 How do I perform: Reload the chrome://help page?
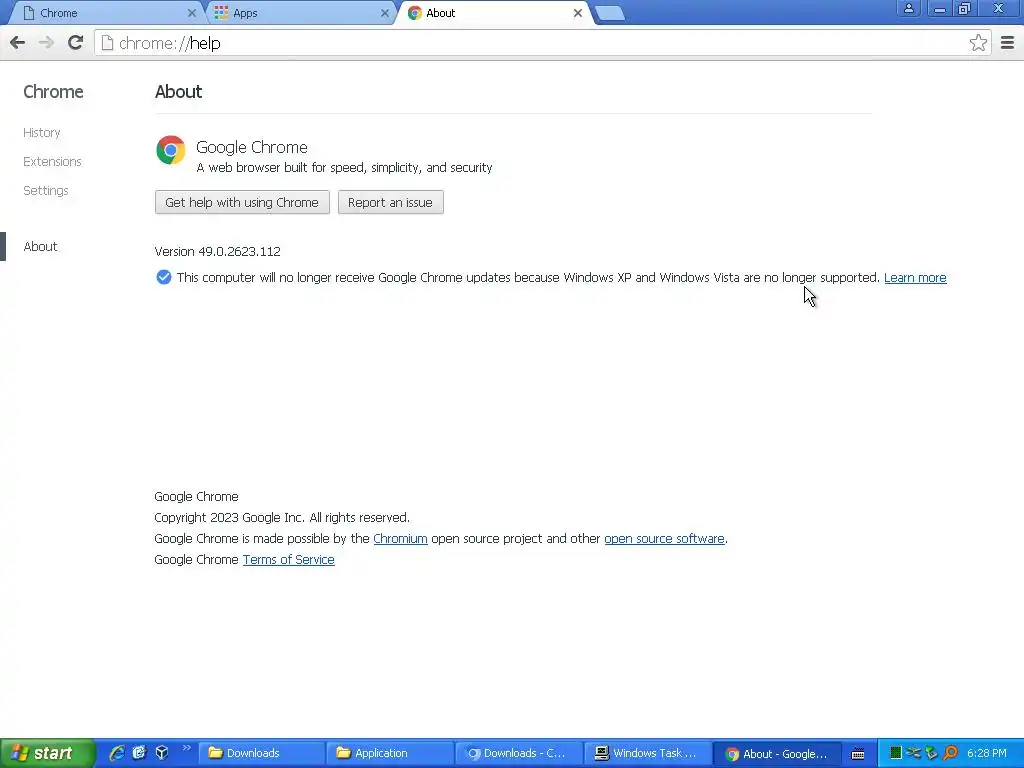(x=75, y=43)
